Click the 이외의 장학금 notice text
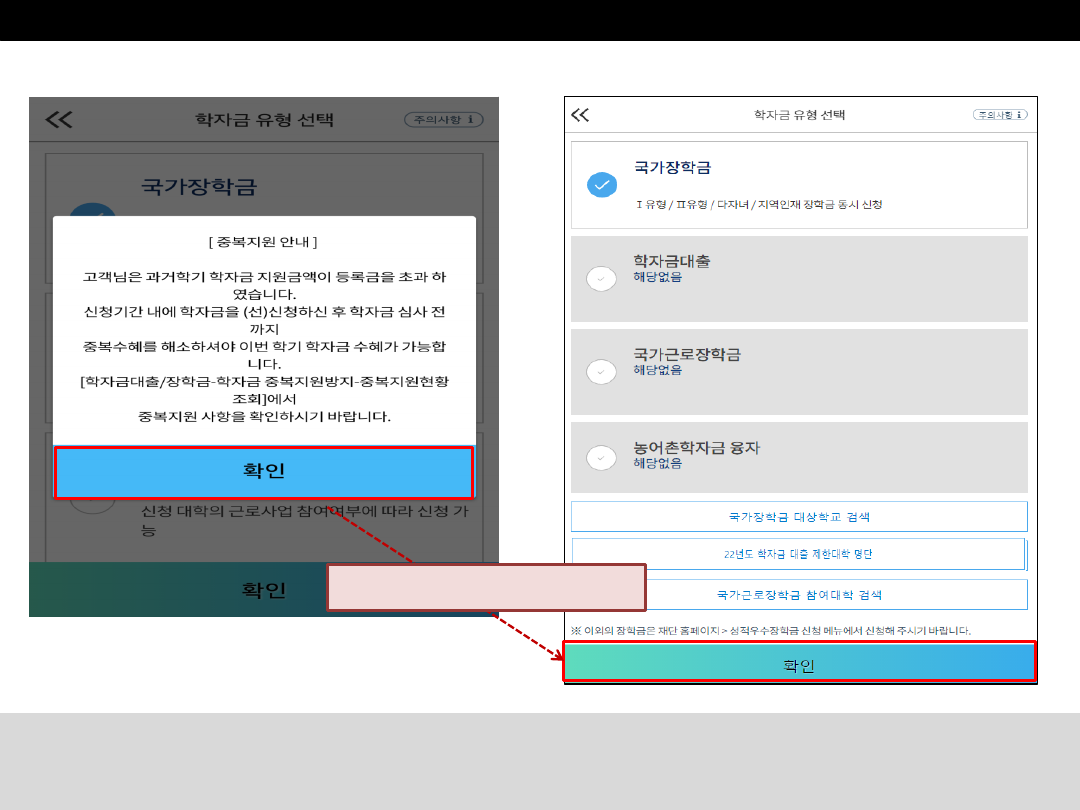This screenshot has width=1080, height=810. pyautogui.click(x=771, y=631)
